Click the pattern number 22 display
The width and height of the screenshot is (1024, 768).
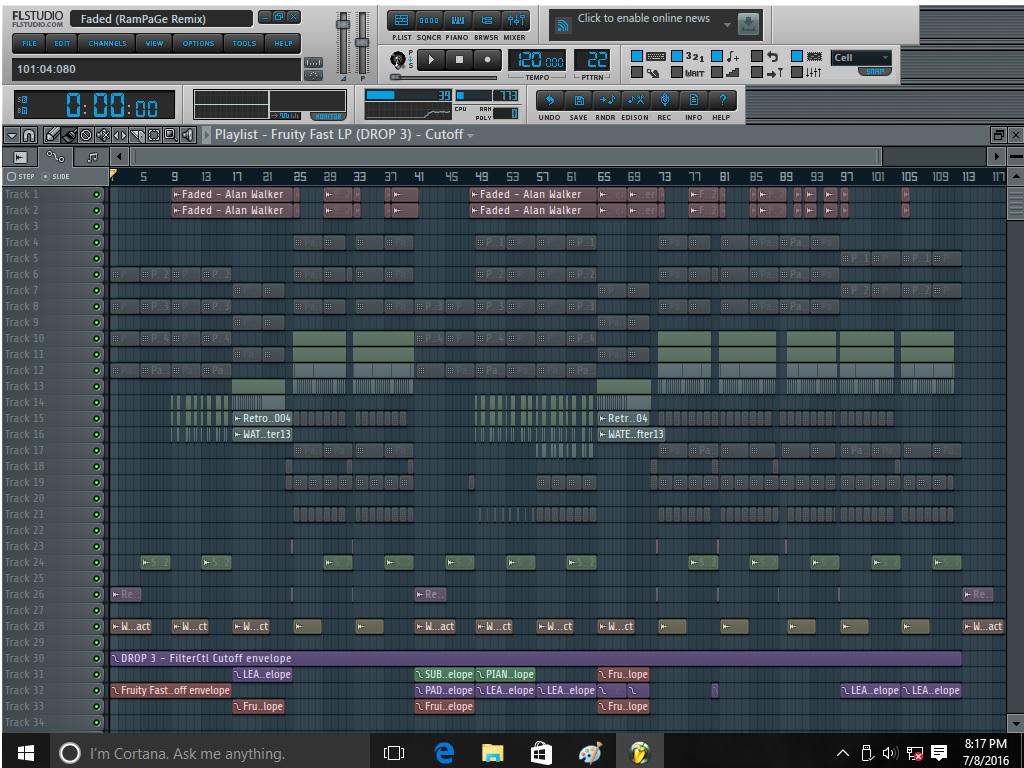click(593, 60)
